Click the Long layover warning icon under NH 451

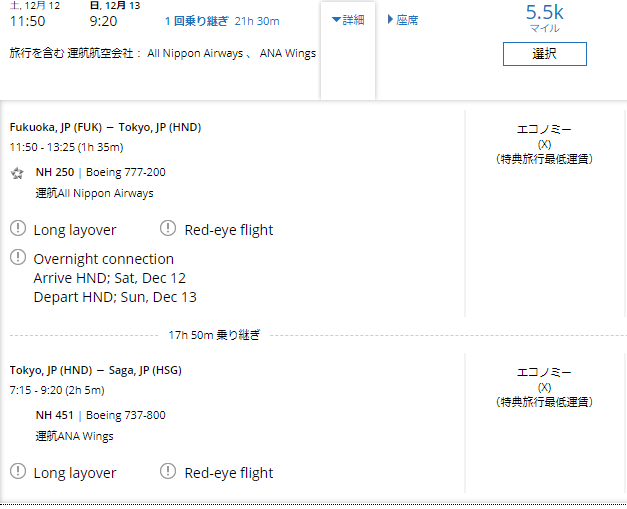click(18, 471)
